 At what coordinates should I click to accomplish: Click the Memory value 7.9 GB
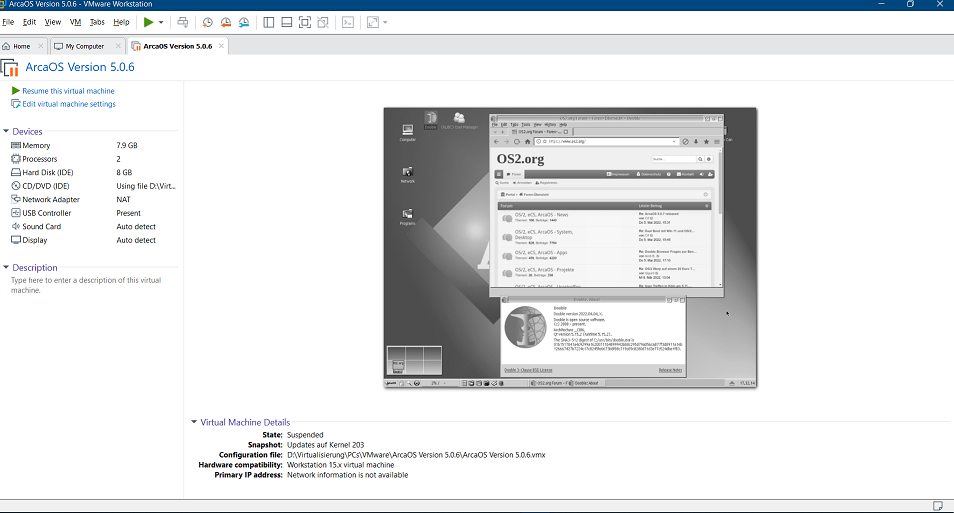127,145
